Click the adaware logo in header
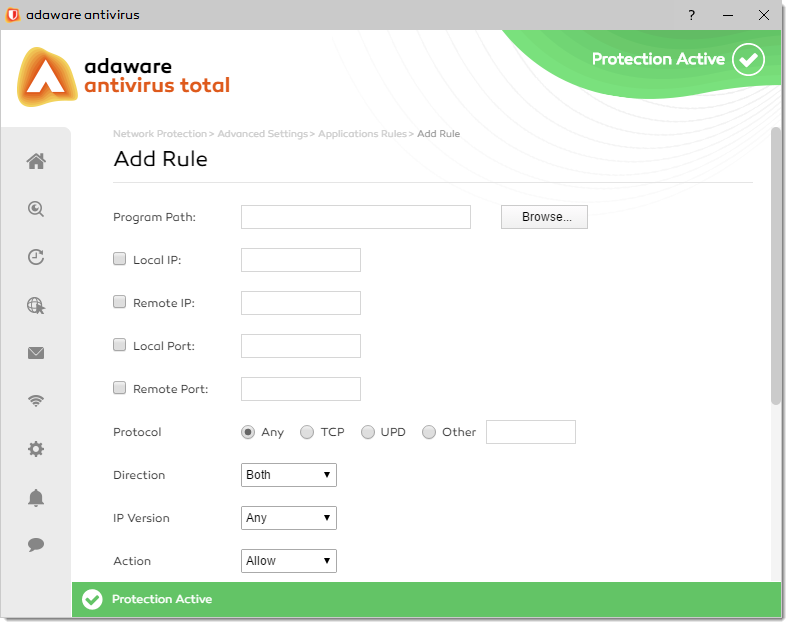Viewport: 790px width, 626px height. [47, 77]
